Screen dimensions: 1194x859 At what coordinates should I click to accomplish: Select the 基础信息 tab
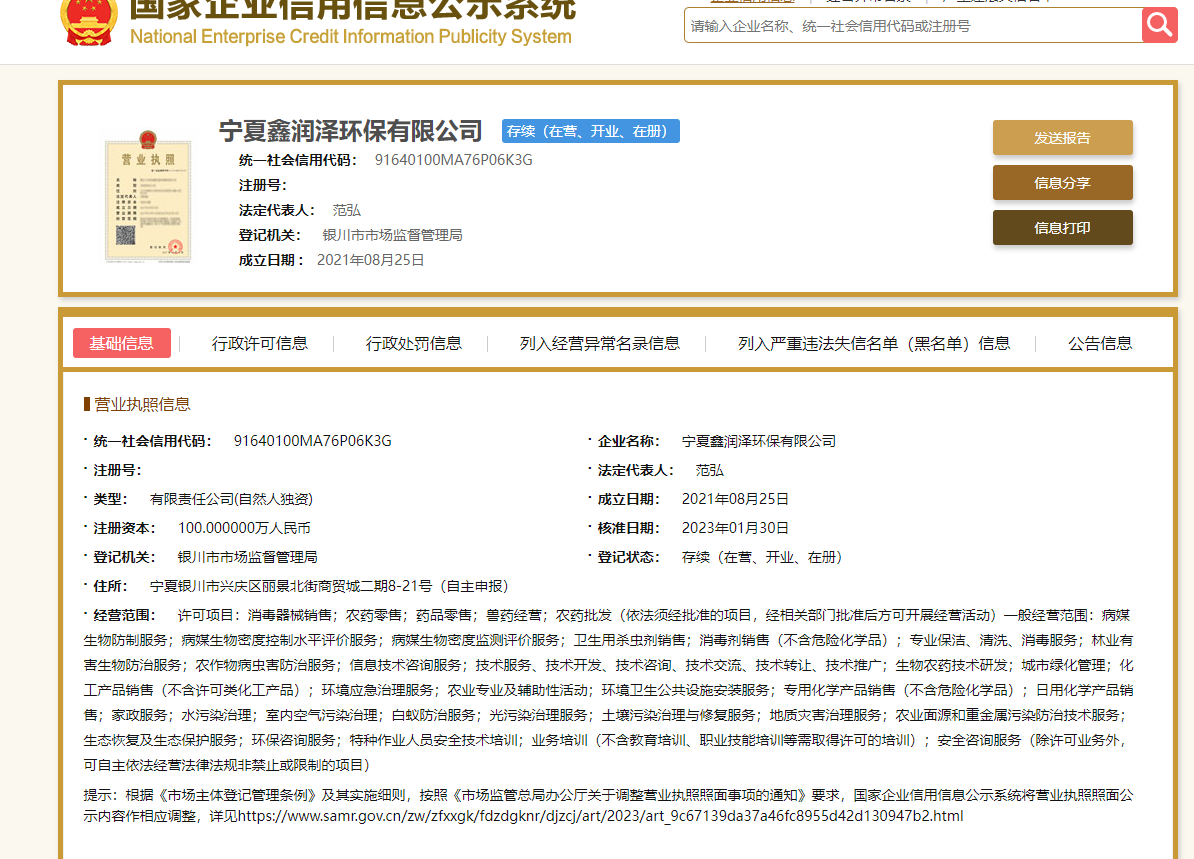[x=122, y=343]
